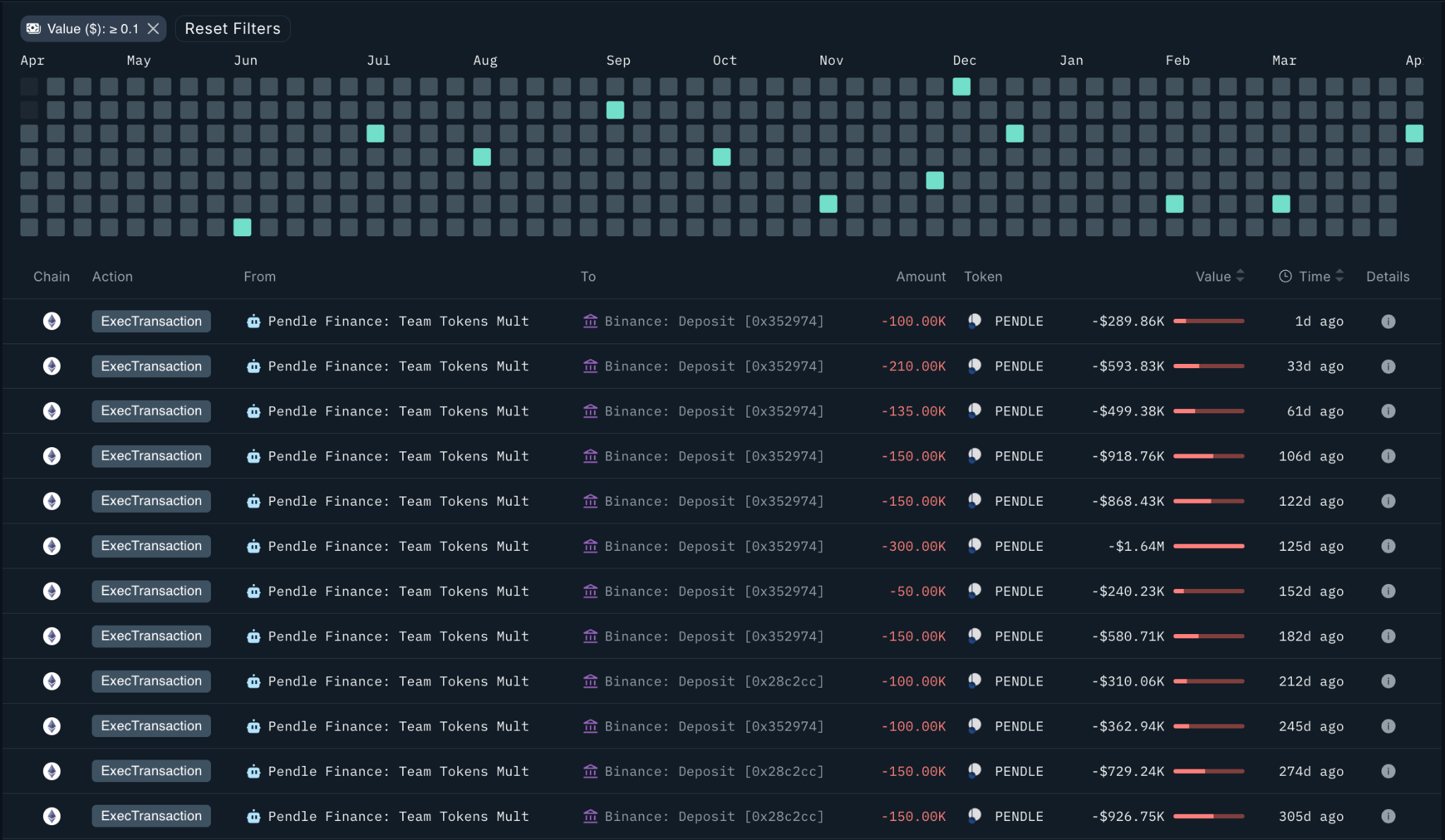Open details info for 1d ago transaction

pos(1388,322)
